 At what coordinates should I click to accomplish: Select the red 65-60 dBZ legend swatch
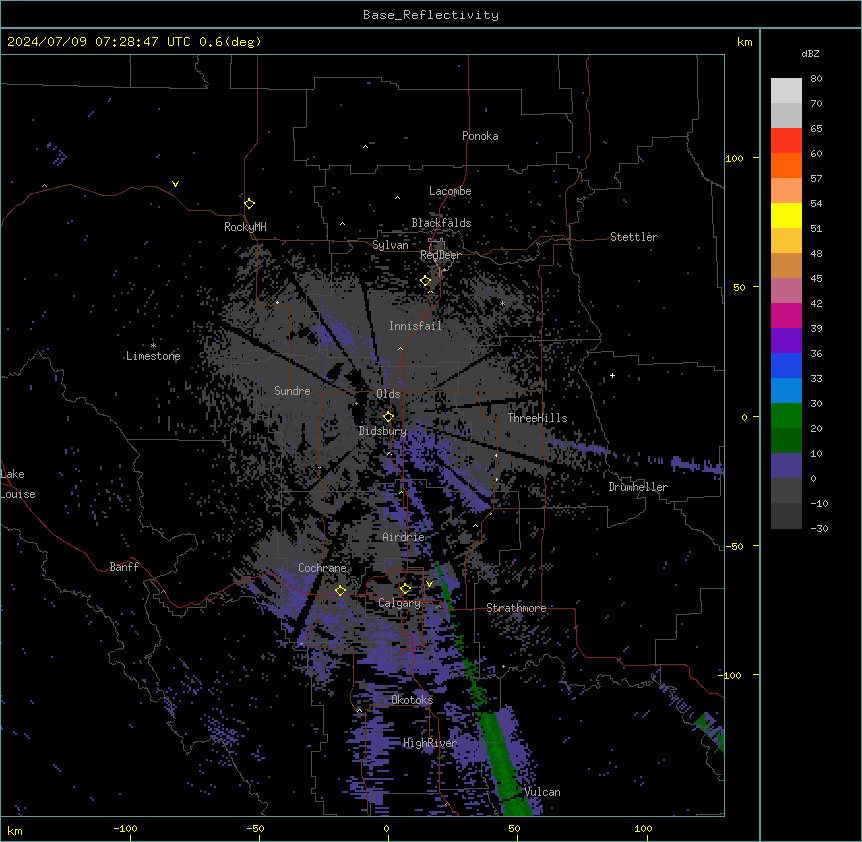pyautogui.click(x=786, y=140)
